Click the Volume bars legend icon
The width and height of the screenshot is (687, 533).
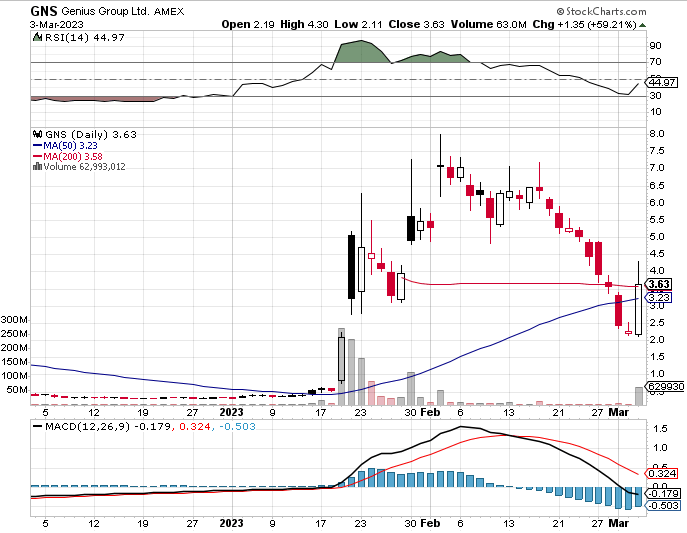(x=37, y=166)
